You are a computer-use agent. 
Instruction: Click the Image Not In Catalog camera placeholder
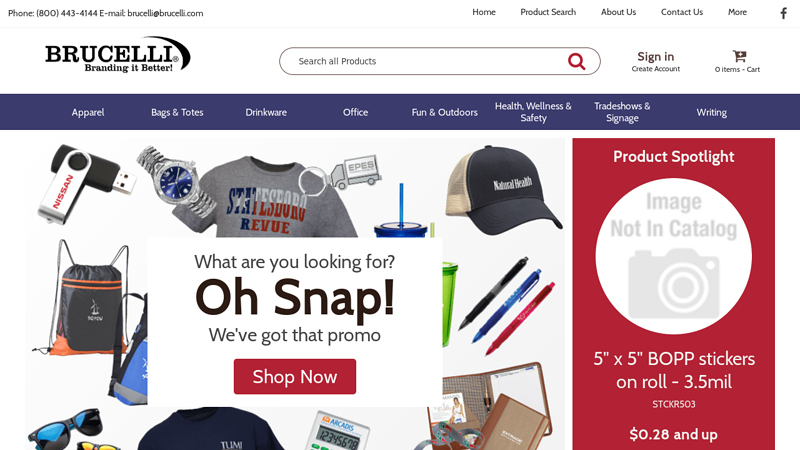(x=673, y=256)
